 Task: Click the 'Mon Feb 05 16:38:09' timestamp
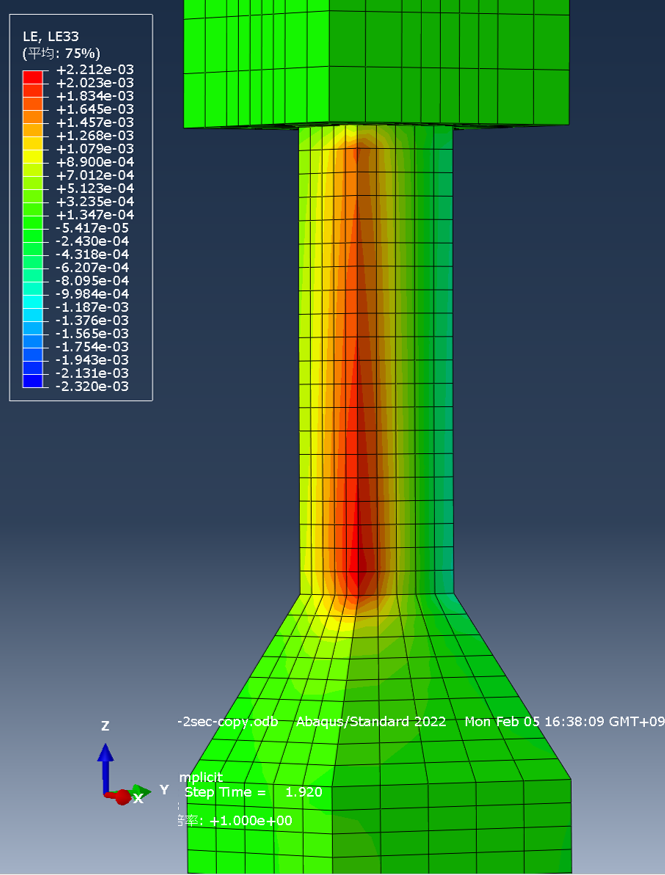(x=534, y=722)
